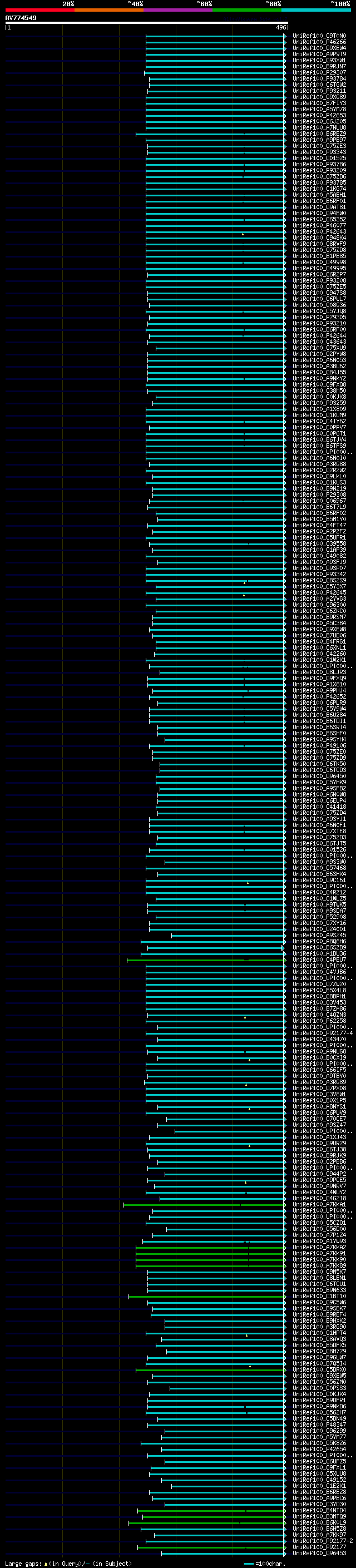The width and height of the screenshot is (356, 1568).
Task: Click green alignment bar for UniRef100_C5DRX0
Action: (x=211, y=1369)
